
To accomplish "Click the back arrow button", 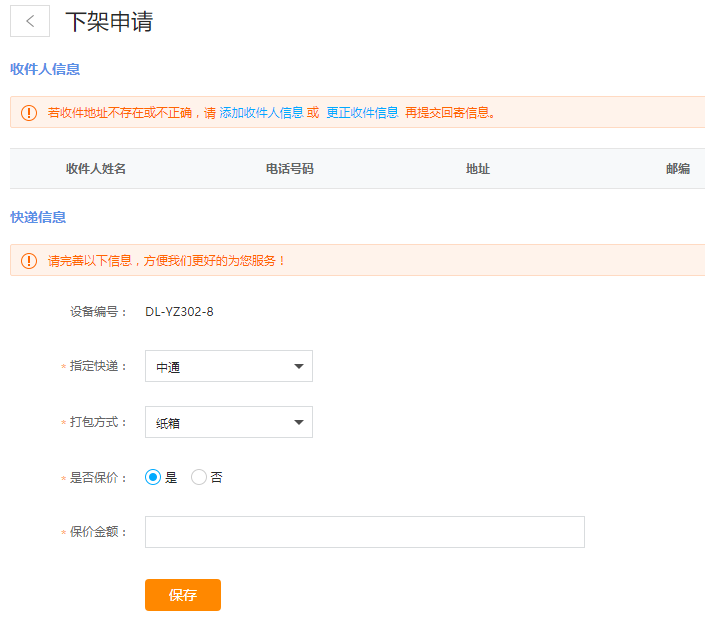I will (x=30, y=21).
